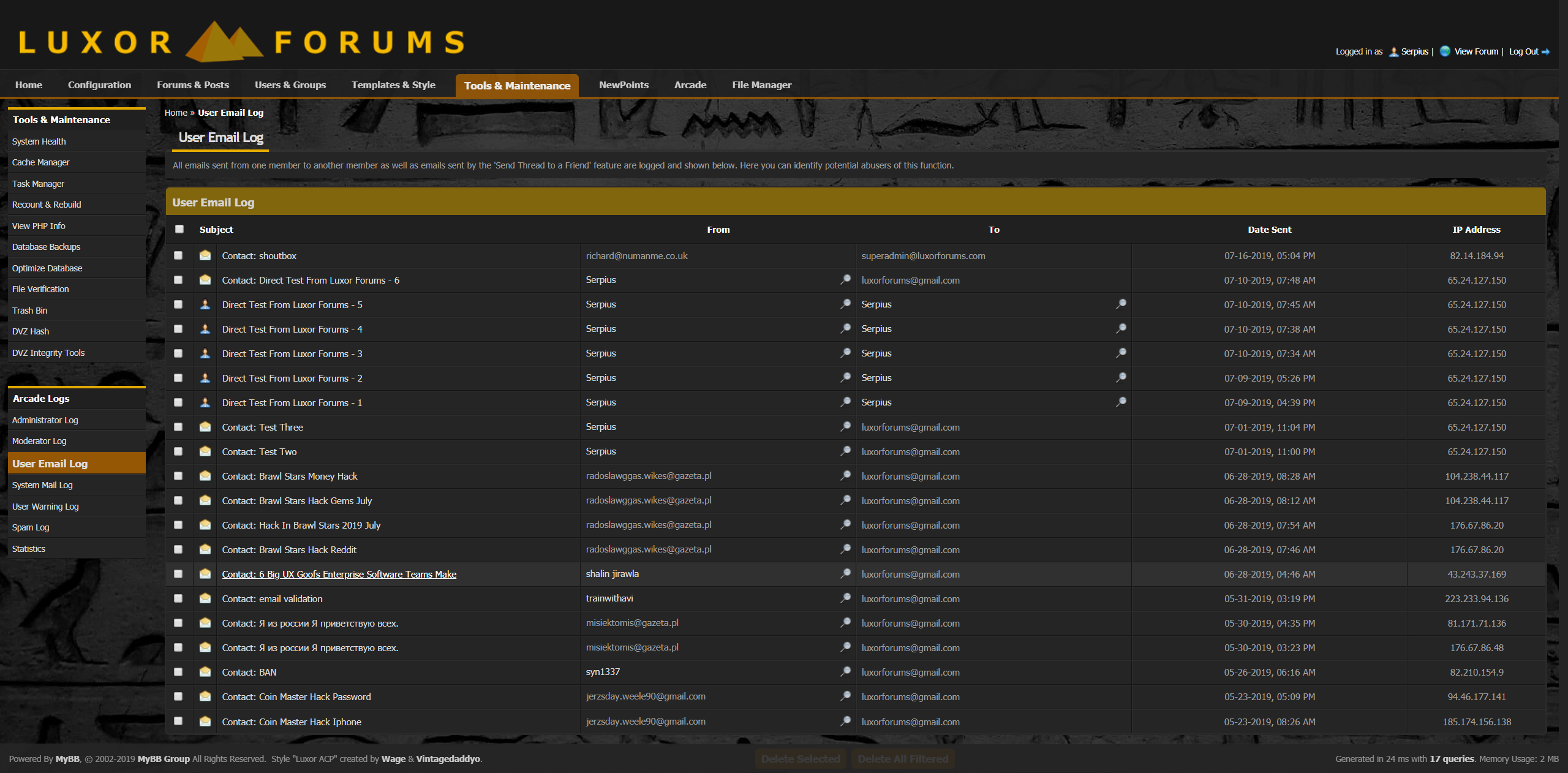Viewport: 1568px width, 773px height.
Task: Click magnifier icon in Brawl Stars Money Hack row
Action: [845, 476]
